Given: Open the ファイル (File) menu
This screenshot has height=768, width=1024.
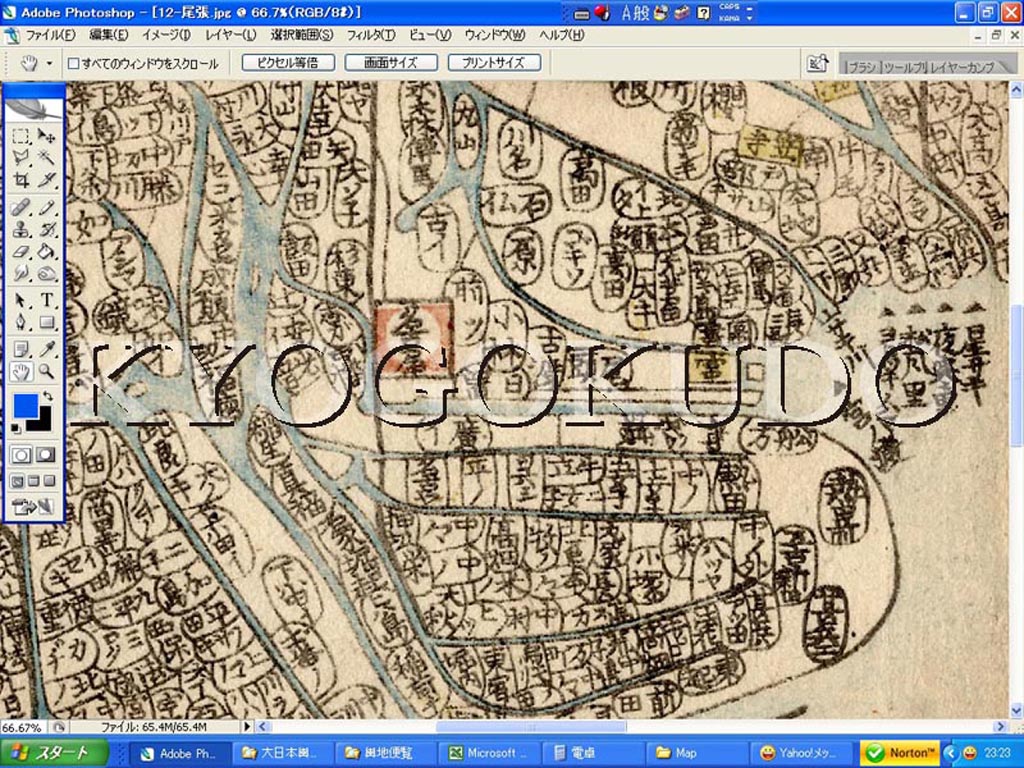Looking at the screenshot, I should point(50,35).
